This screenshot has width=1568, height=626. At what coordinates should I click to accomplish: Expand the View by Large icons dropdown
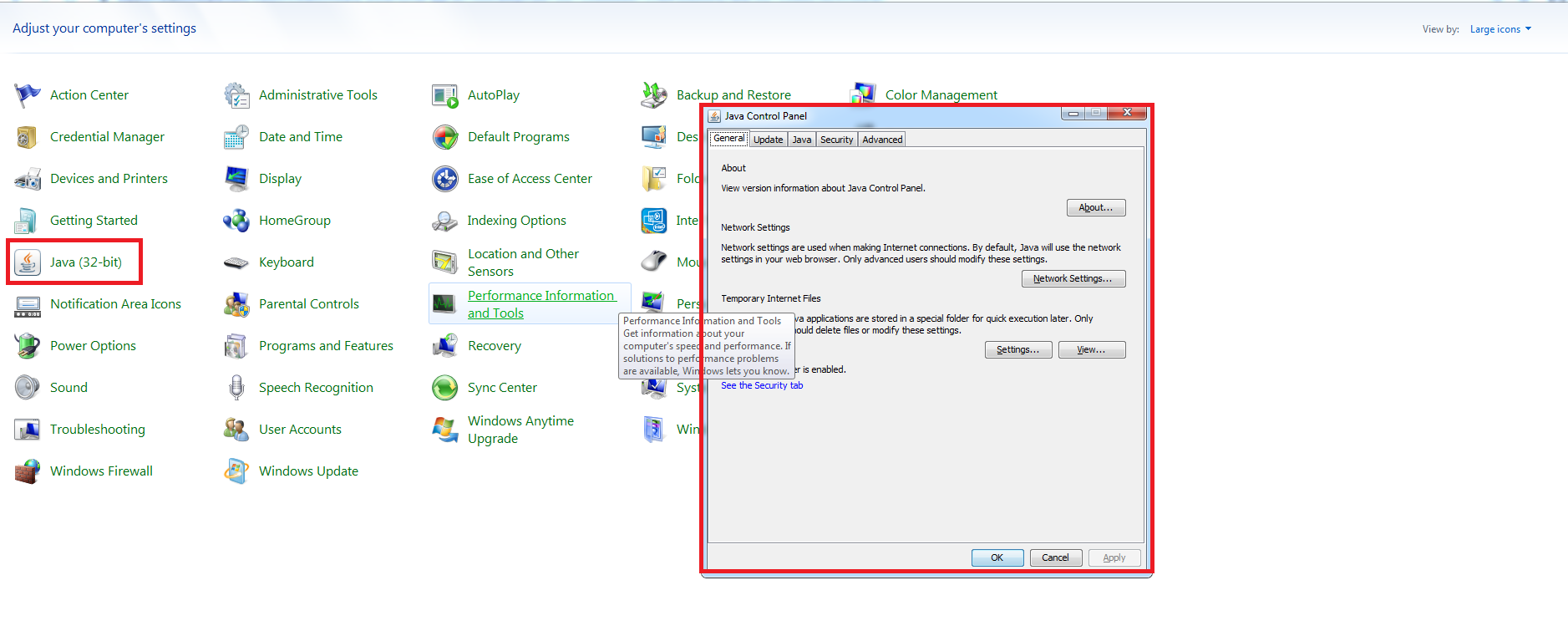click(x=1500, y=29)
